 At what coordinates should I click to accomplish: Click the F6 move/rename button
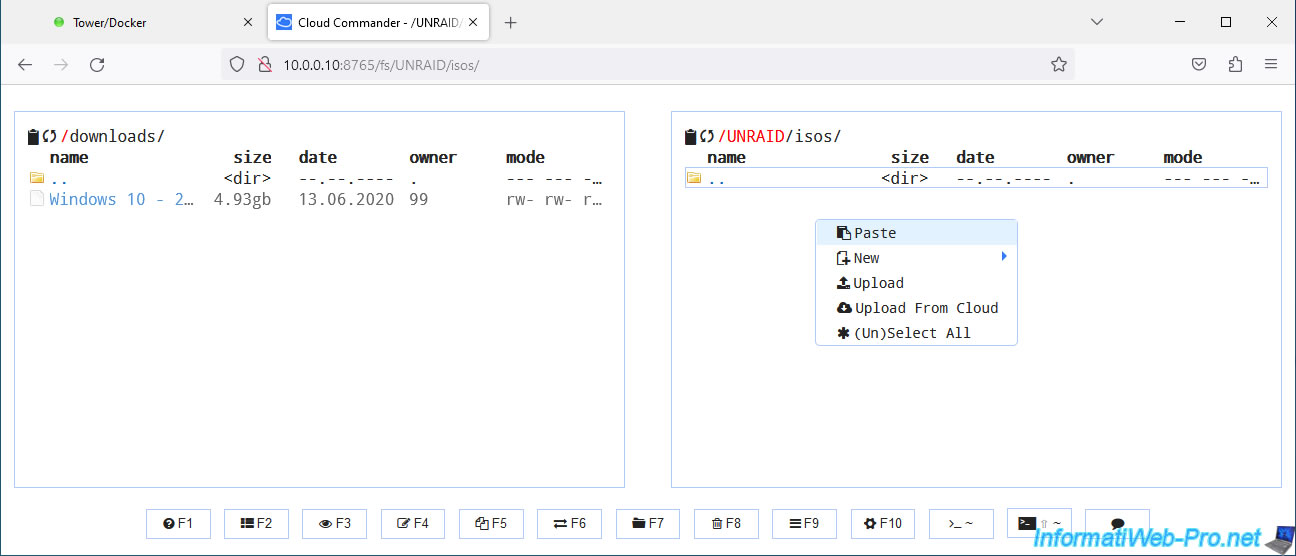569,523
